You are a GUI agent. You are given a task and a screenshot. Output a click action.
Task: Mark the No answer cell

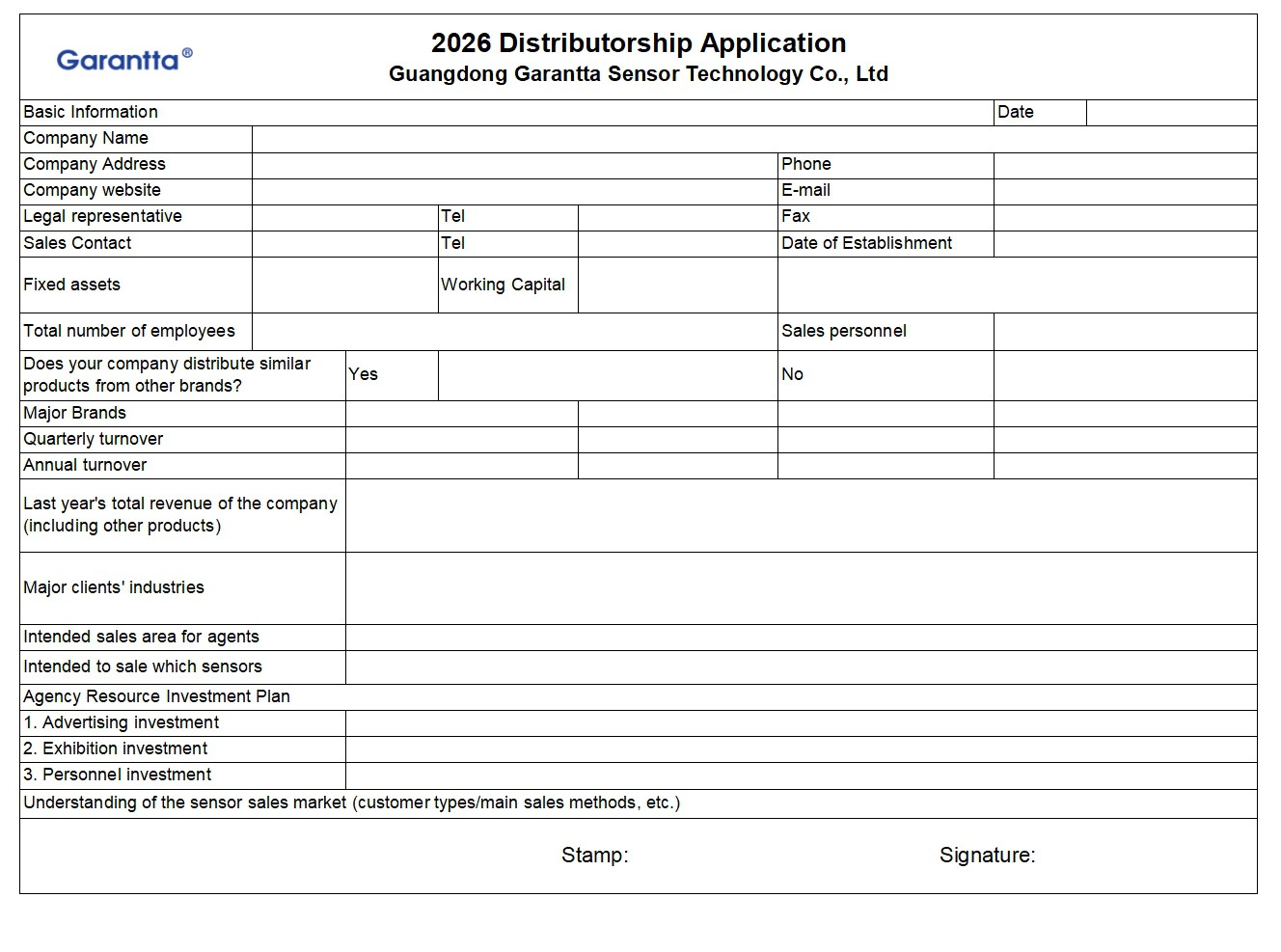tap(1125, 375)
